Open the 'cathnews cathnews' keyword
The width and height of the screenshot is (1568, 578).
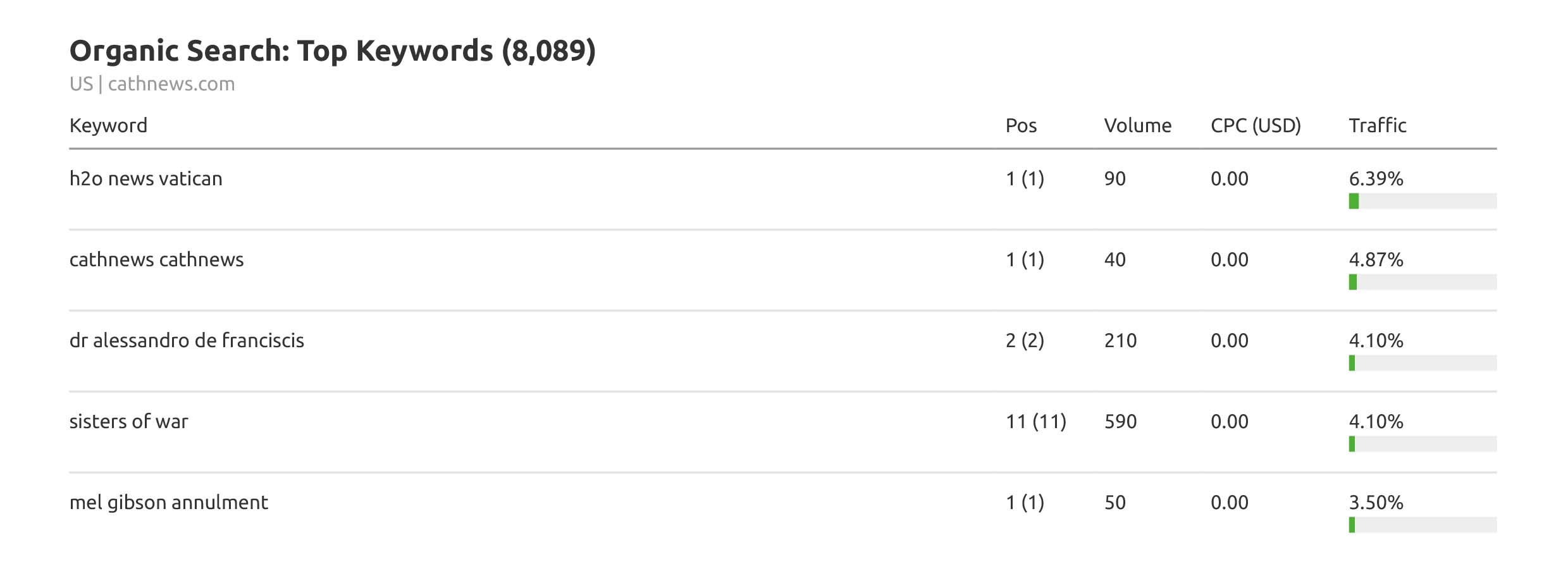click(x=156, y=260)
